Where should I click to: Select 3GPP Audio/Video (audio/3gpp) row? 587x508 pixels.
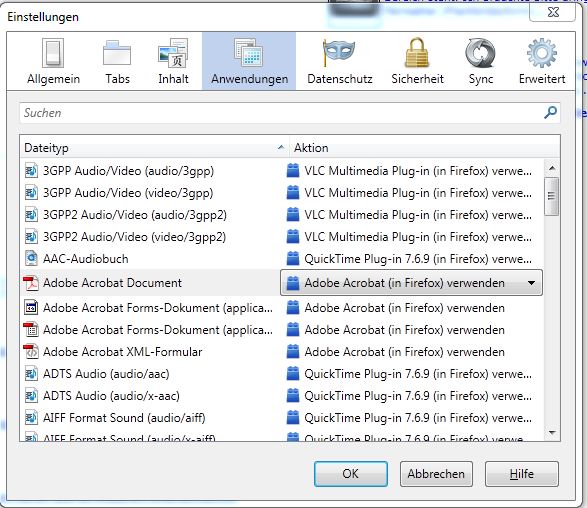pos(282,171)
